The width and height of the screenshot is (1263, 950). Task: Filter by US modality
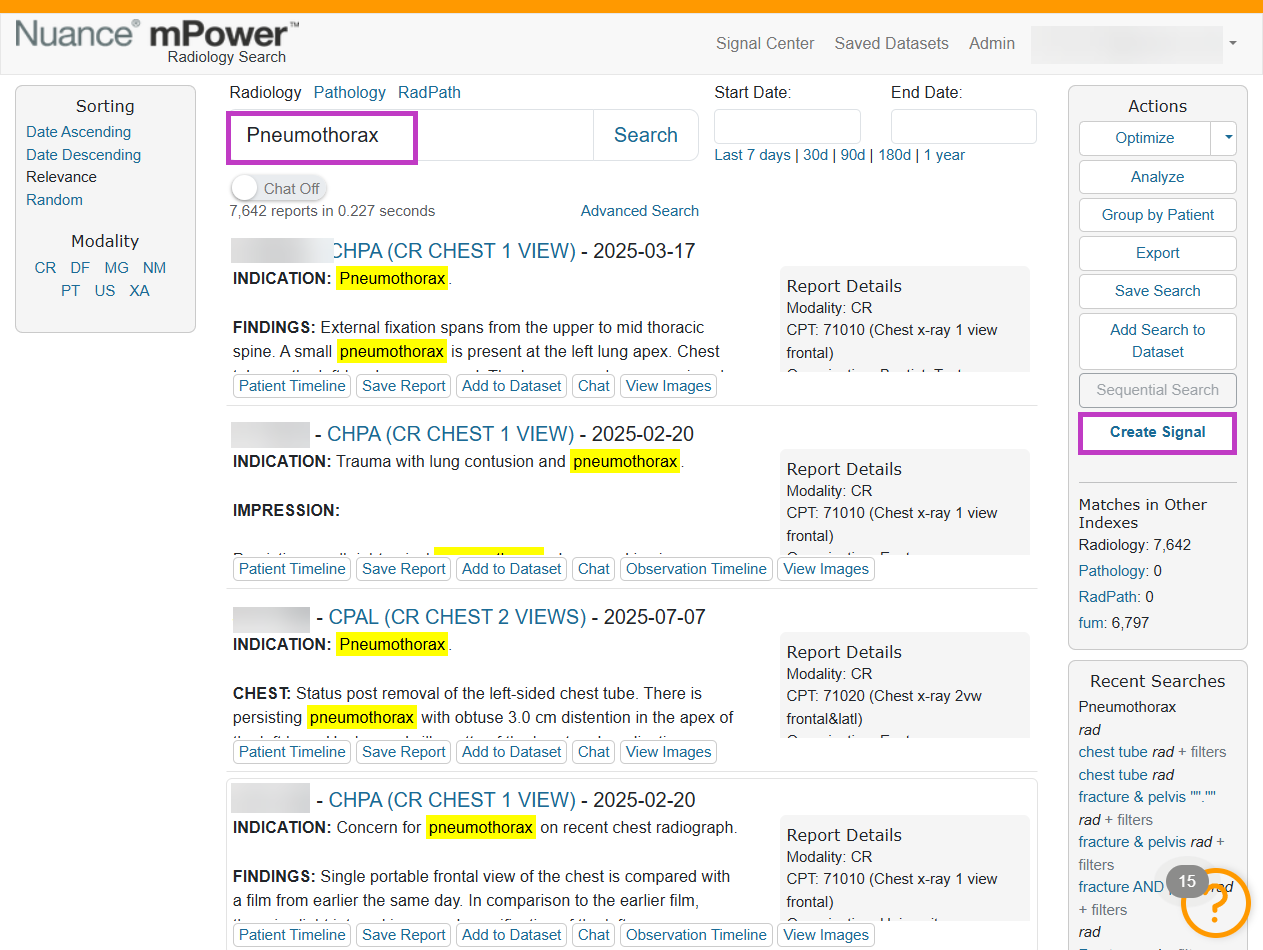coord(105,291)
